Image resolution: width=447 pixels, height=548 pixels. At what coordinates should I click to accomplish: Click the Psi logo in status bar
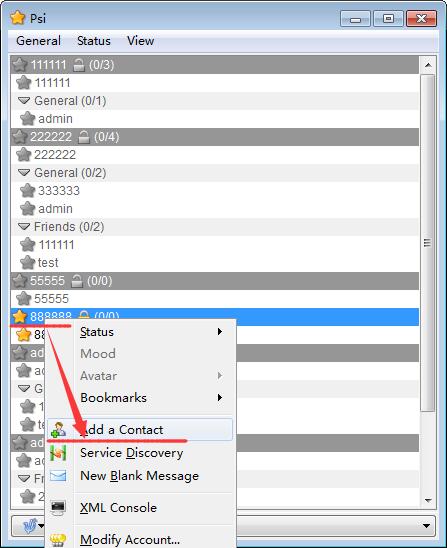[x=30, y=526]
